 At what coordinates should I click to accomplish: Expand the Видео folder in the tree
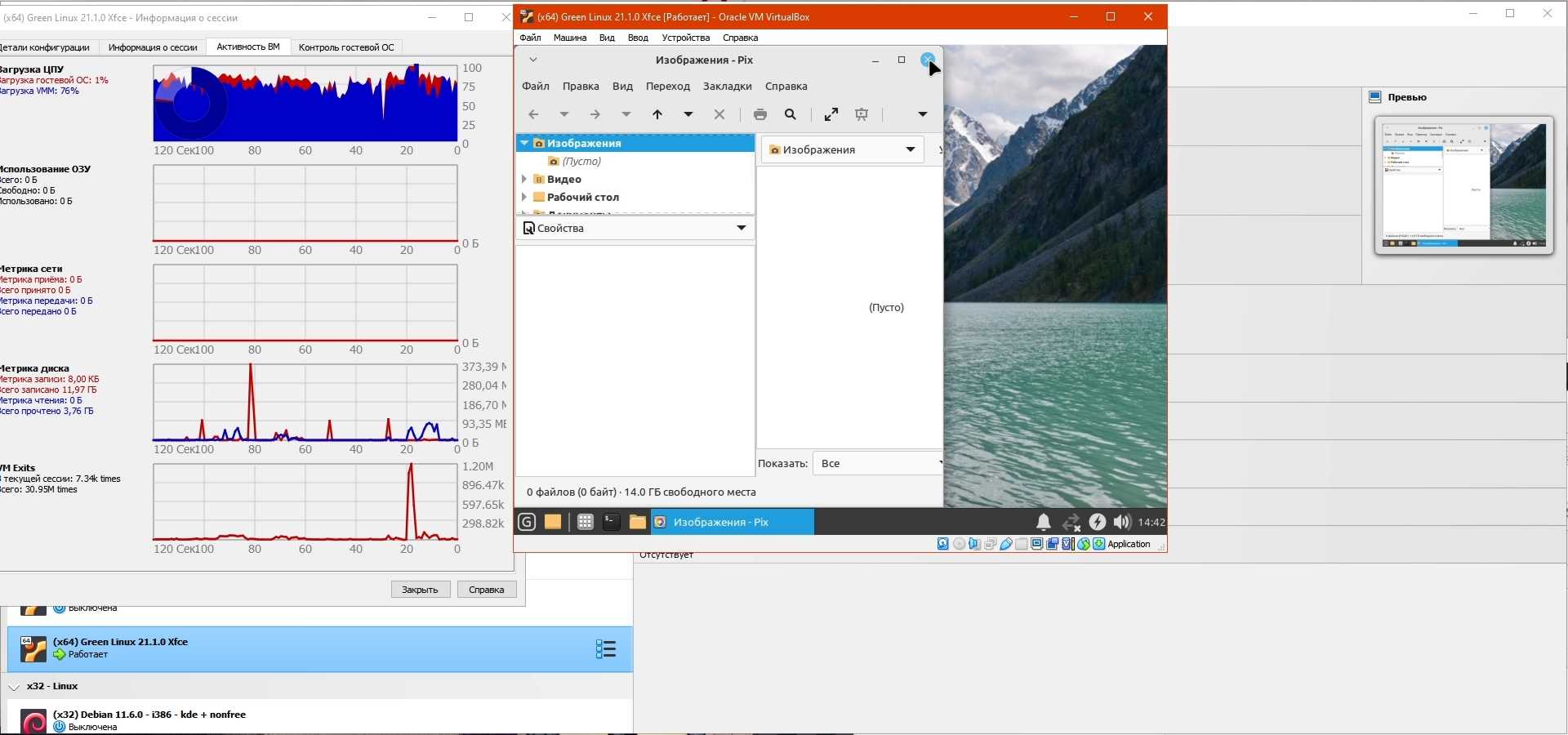click(524, 179)
